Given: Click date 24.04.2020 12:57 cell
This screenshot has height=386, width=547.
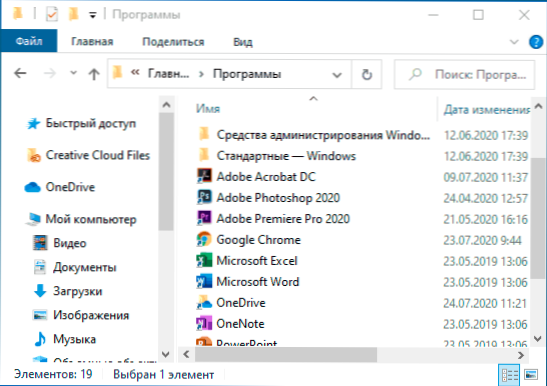Looking at the screenshot, I should tap(486, 198).
